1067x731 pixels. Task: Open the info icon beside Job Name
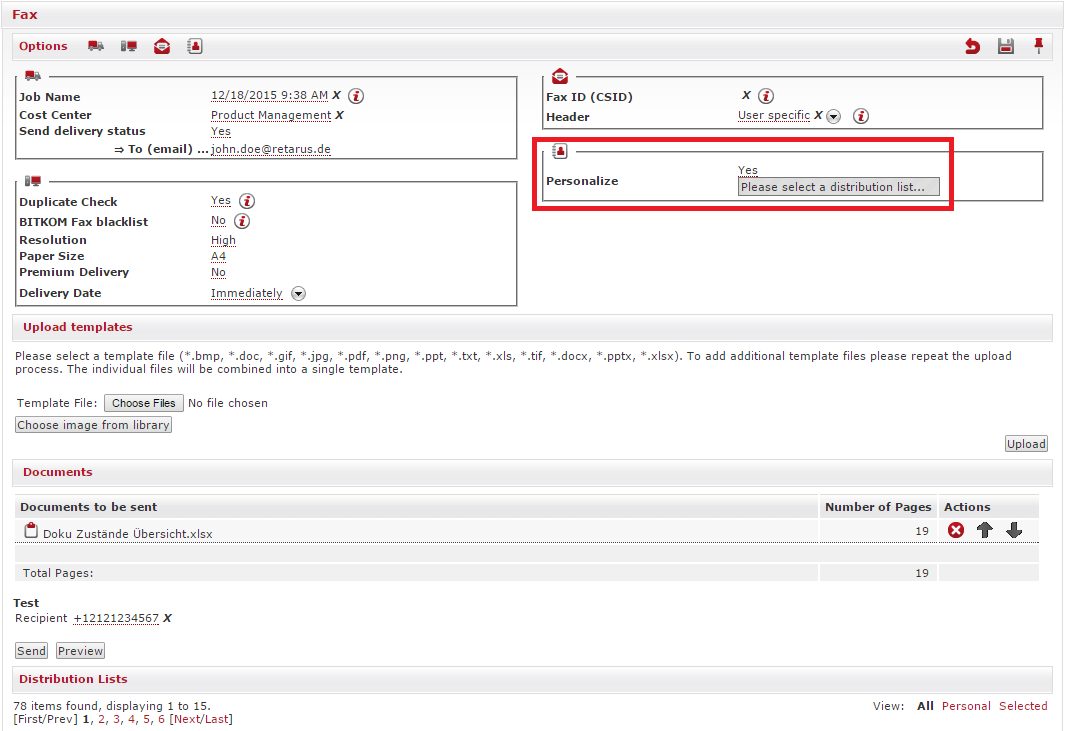click(356, 96)
